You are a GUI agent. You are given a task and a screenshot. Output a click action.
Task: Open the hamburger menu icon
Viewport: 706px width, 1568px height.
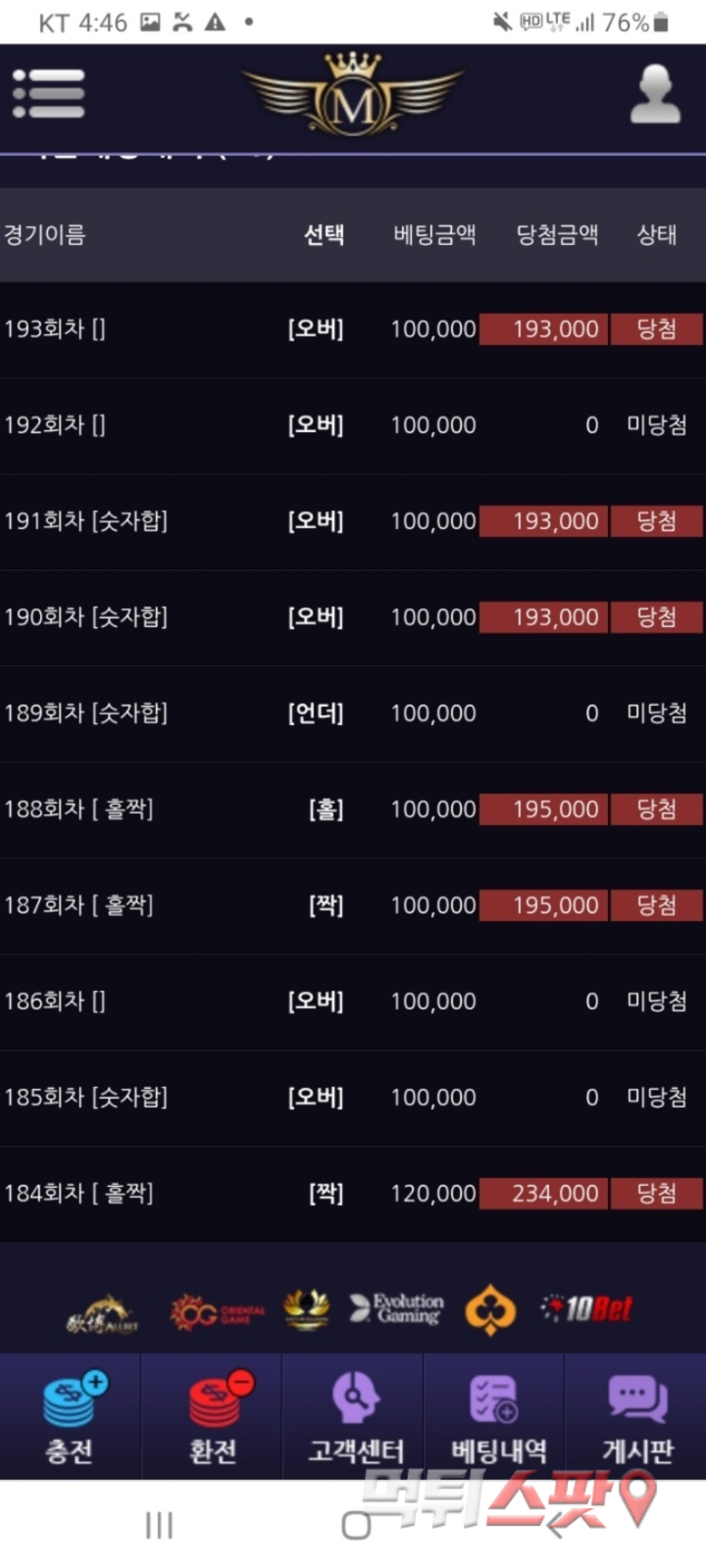tap(49, 94)
